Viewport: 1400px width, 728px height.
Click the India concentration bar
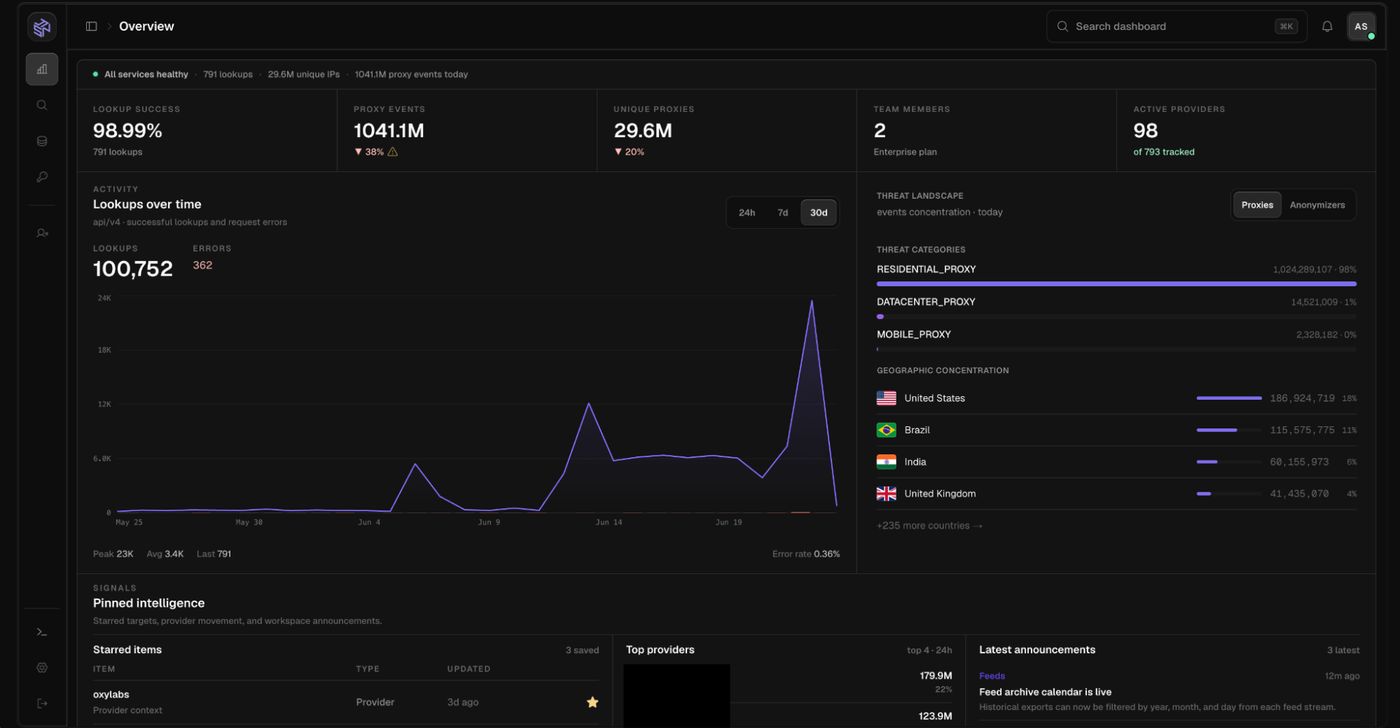point(1229,462)
